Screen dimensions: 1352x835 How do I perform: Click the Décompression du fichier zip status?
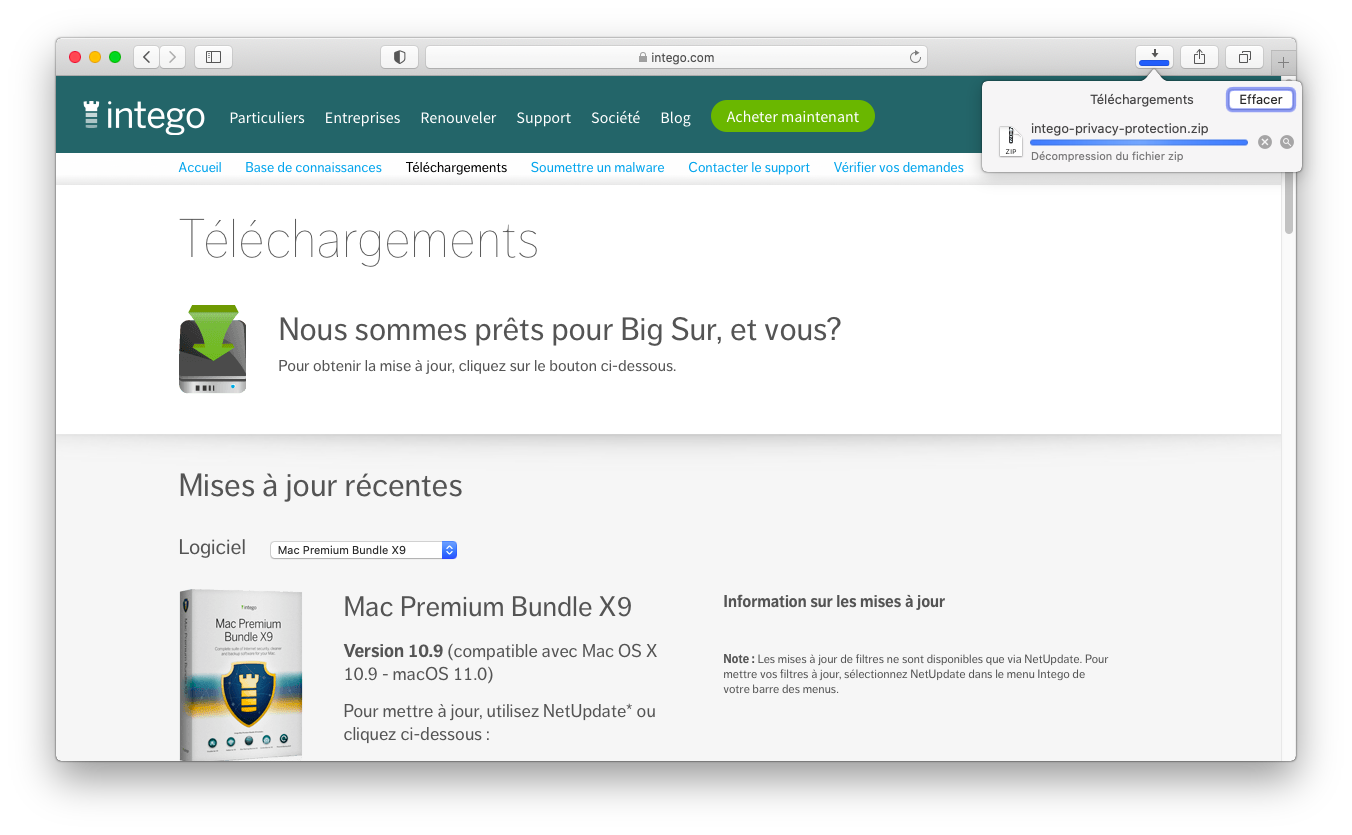point(1107,156)
